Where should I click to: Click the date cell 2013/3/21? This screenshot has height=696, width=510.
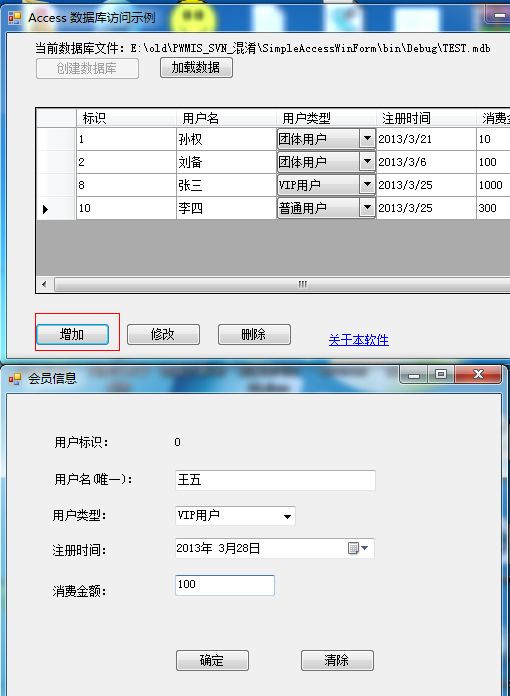[x=426, y=139]
